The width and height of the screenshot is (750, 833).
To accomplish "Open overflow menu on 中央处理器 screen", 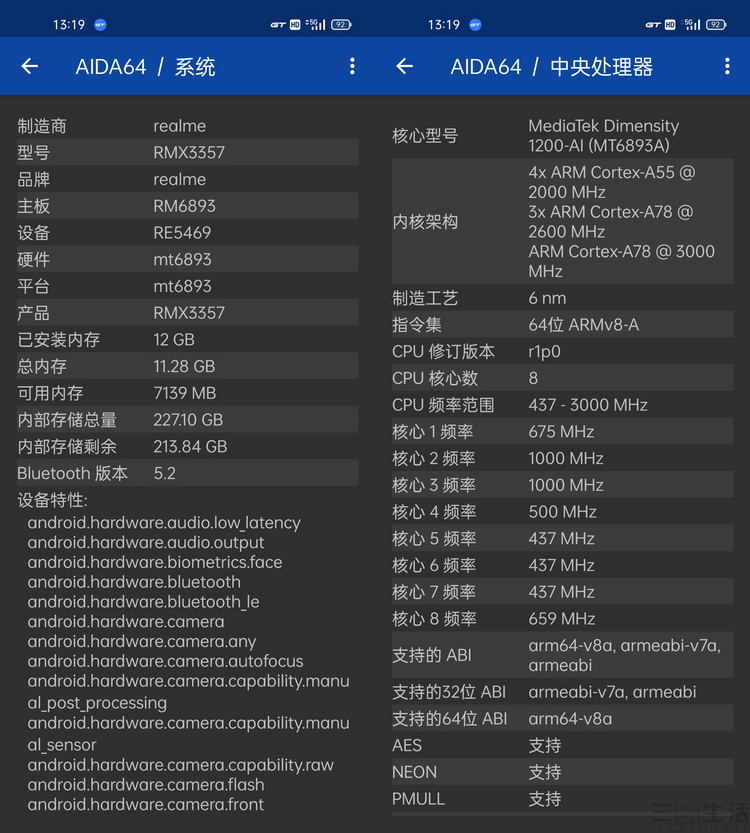I will point(727,66).
